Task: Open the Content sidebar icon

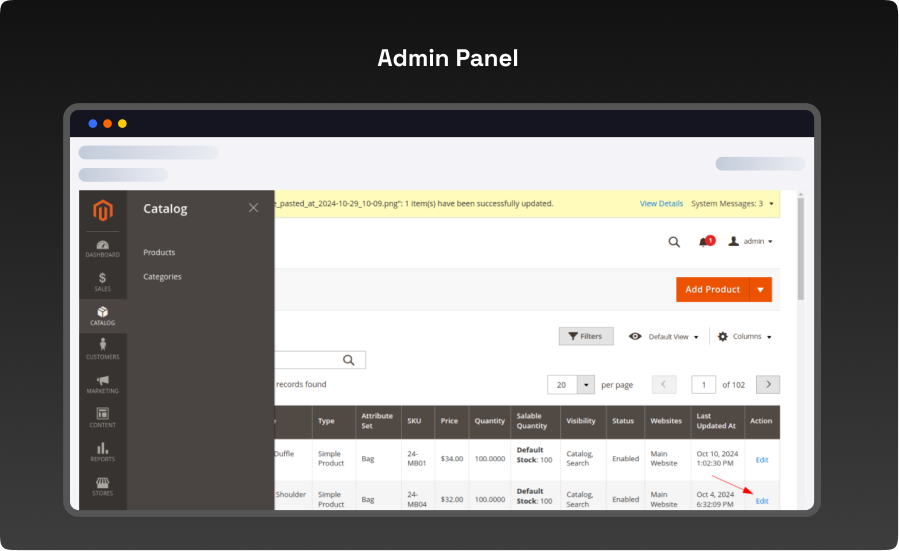Action: pos(103,417)
